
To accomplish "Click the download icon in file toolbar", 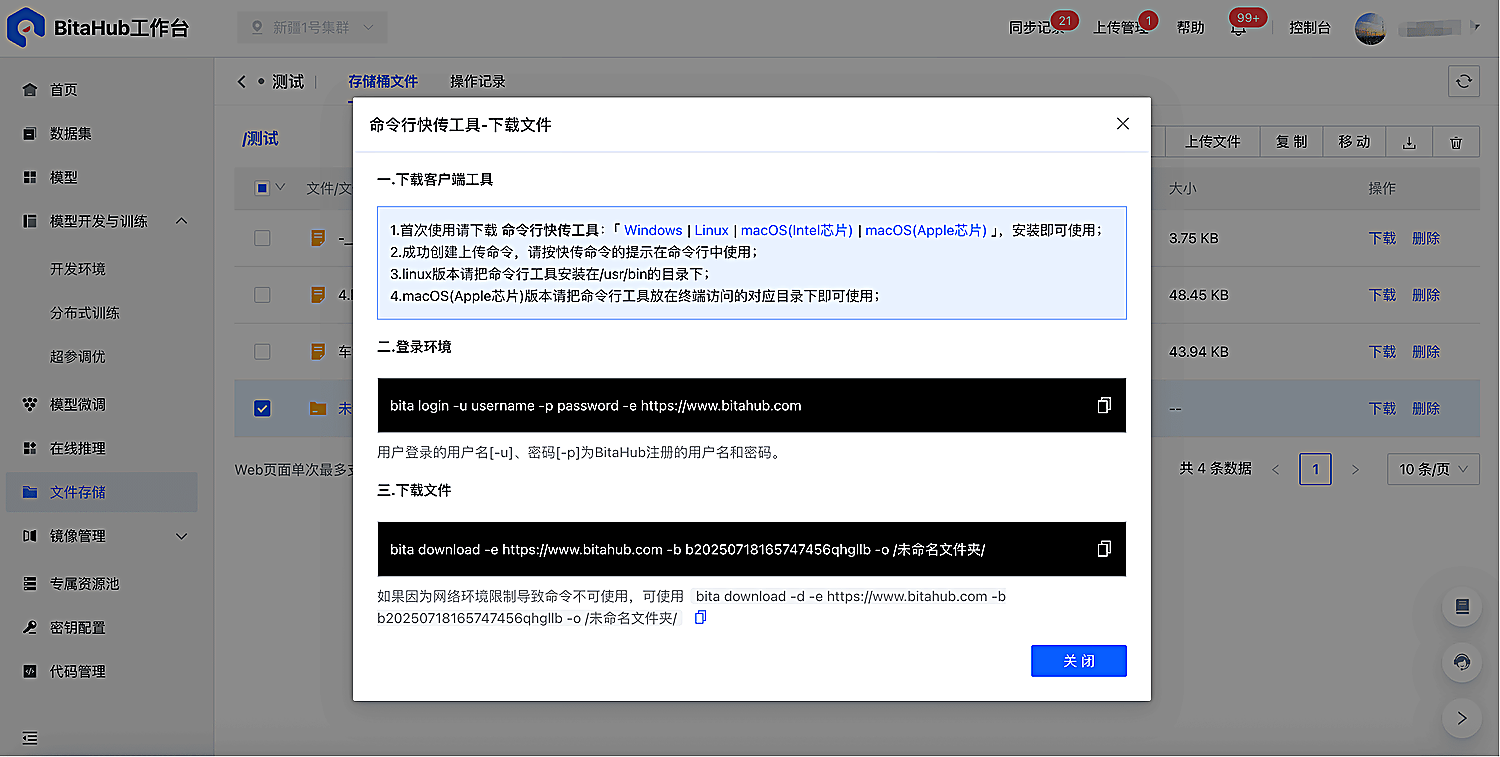I will coord(1410,142).
